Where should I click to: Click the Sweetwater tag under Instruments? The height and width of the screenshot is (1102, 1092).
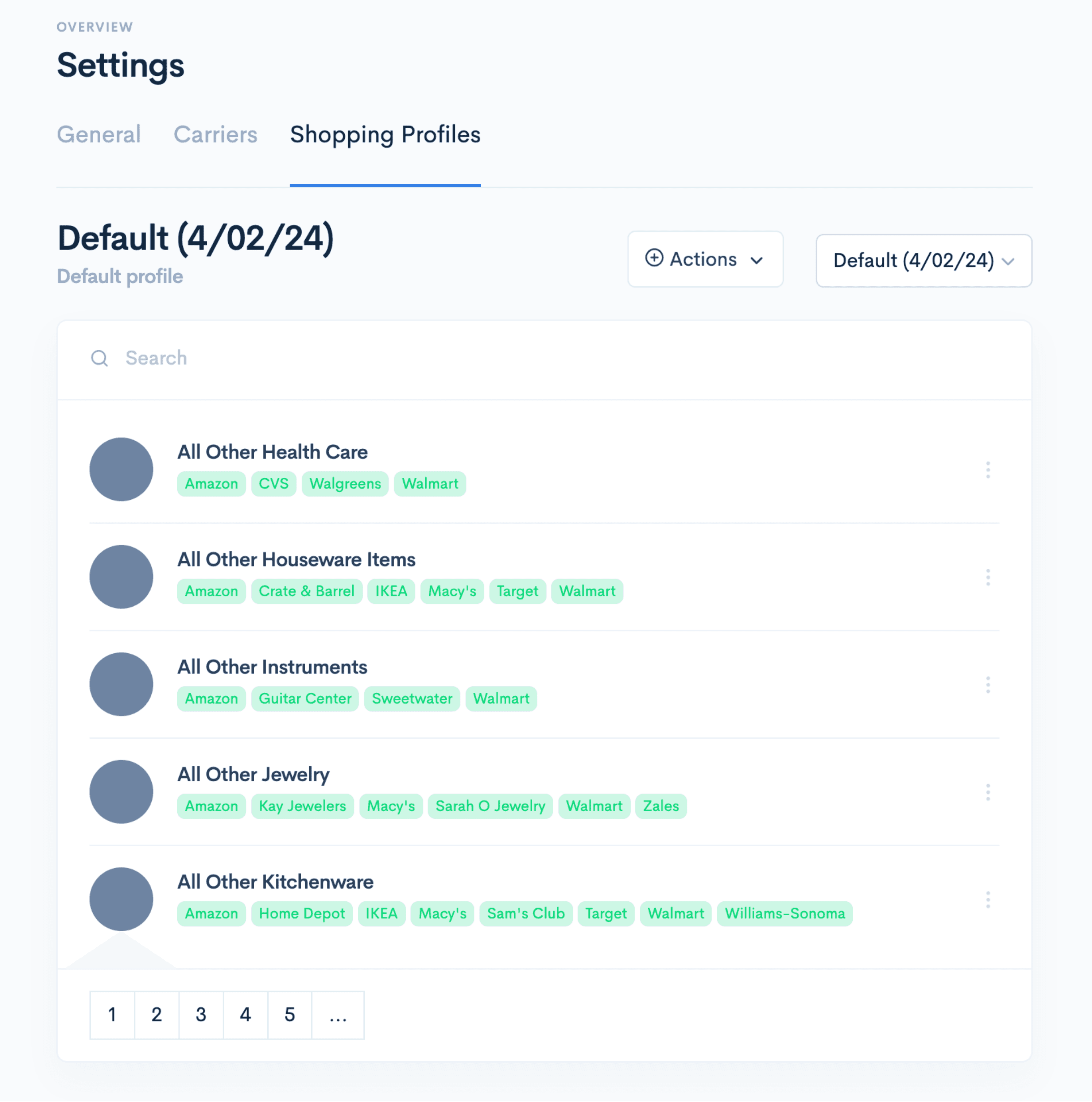click(x=412, y=699)
